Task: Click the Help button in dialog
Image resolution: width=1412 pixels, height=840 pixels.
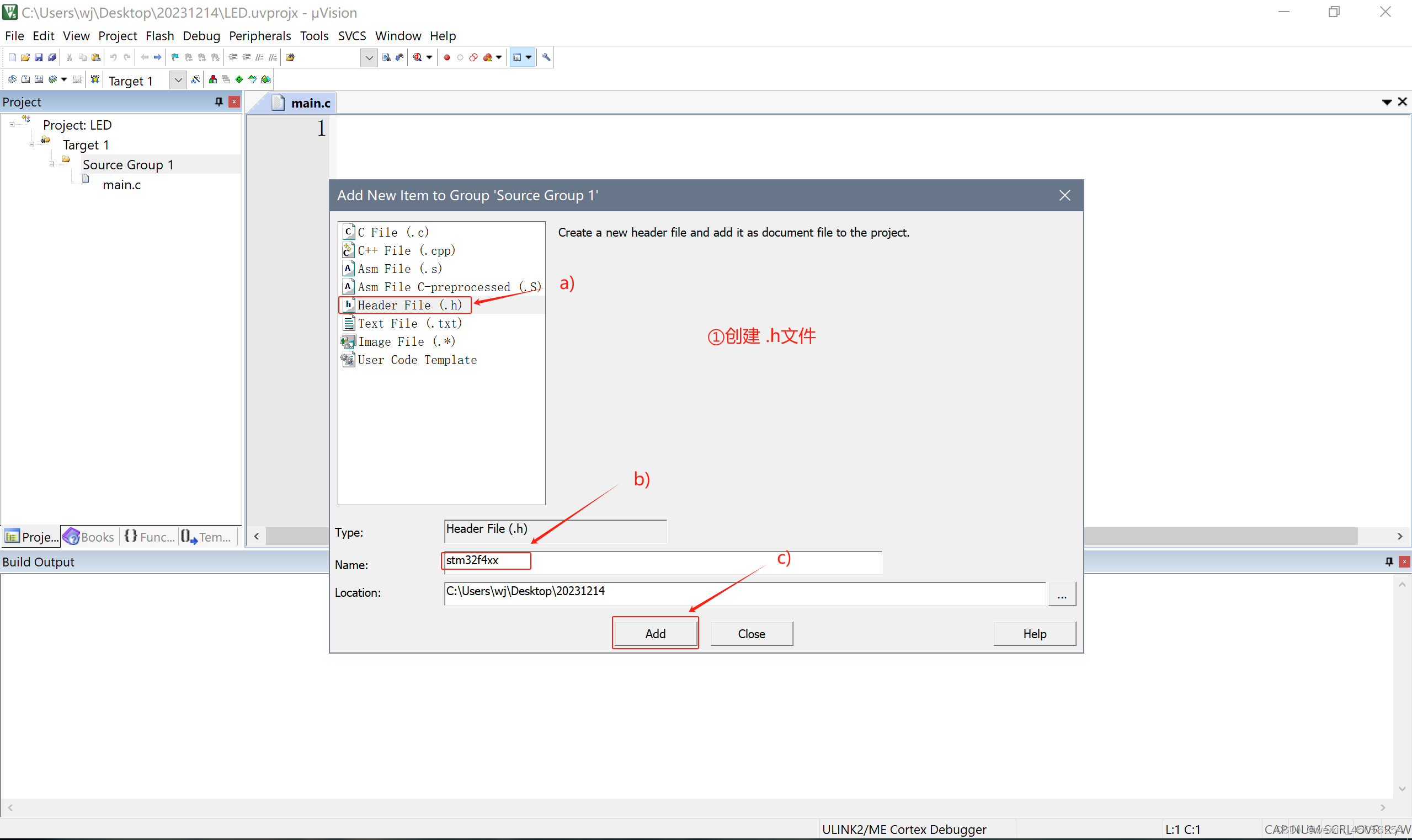Action: coord(1035,633)
